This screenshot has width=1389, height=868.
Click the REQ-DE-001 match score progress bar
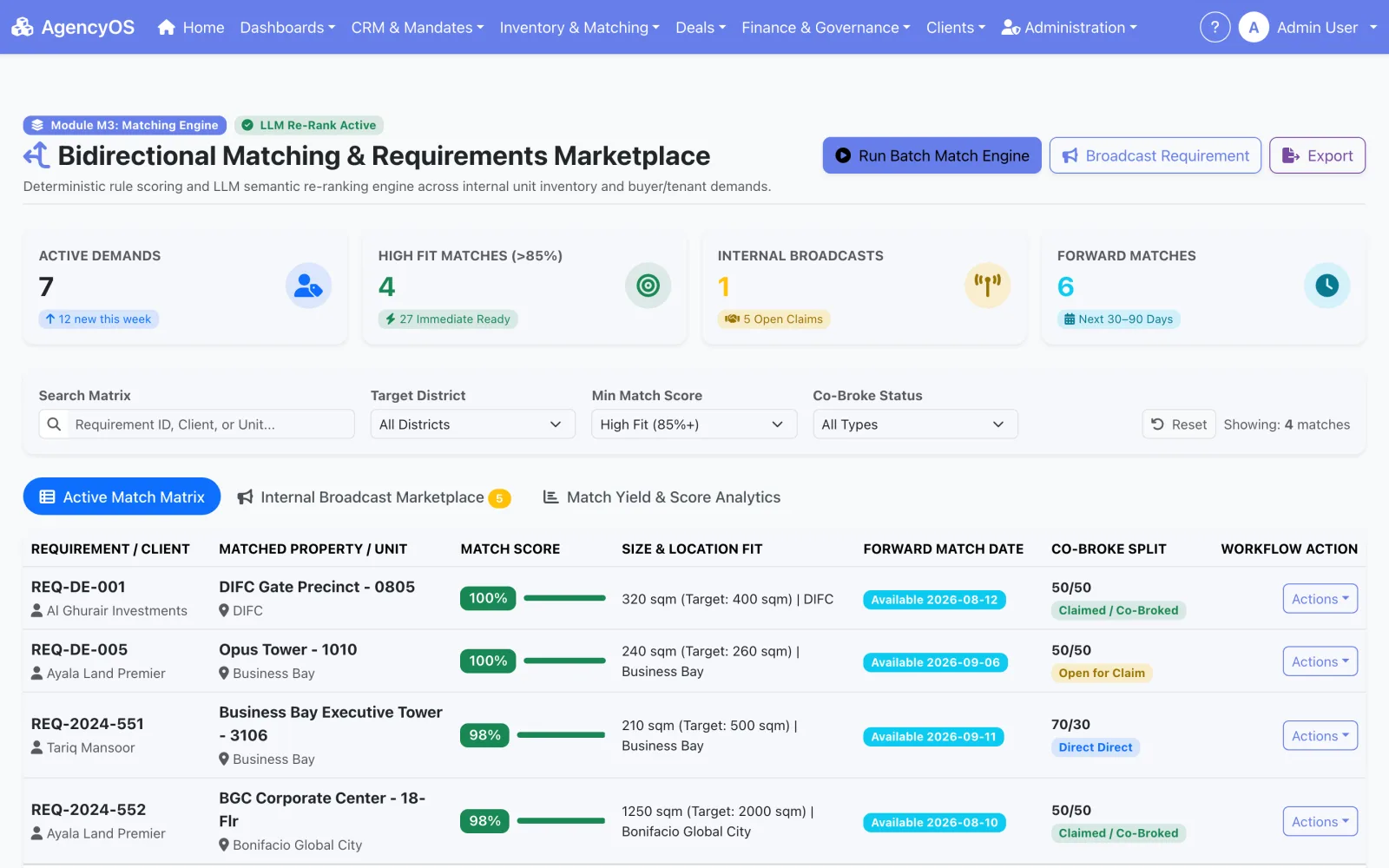click(x=564, y=598)
